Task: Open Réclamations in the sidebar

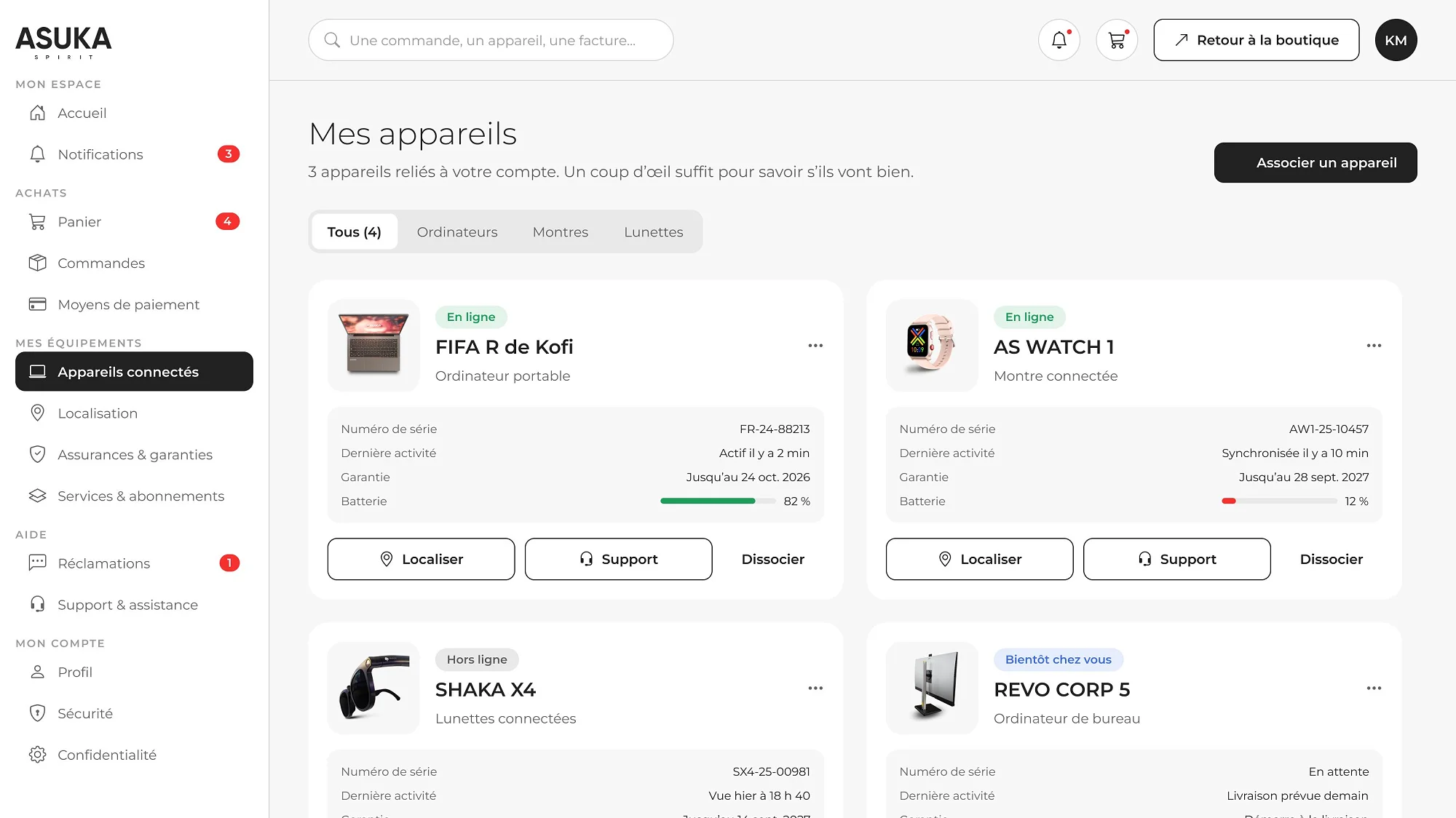Action: coord(134,563)
